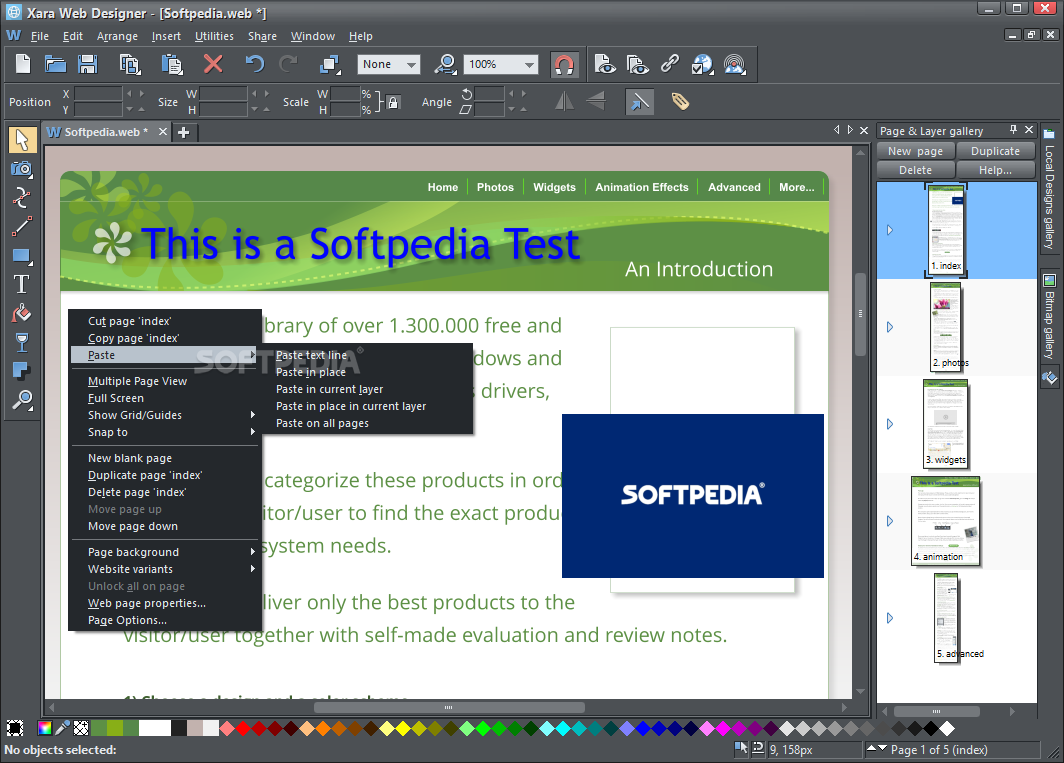This screenshot has height=763, width=1064.
Task: Click the Redo arrow icon
Action: coord(288,64)
